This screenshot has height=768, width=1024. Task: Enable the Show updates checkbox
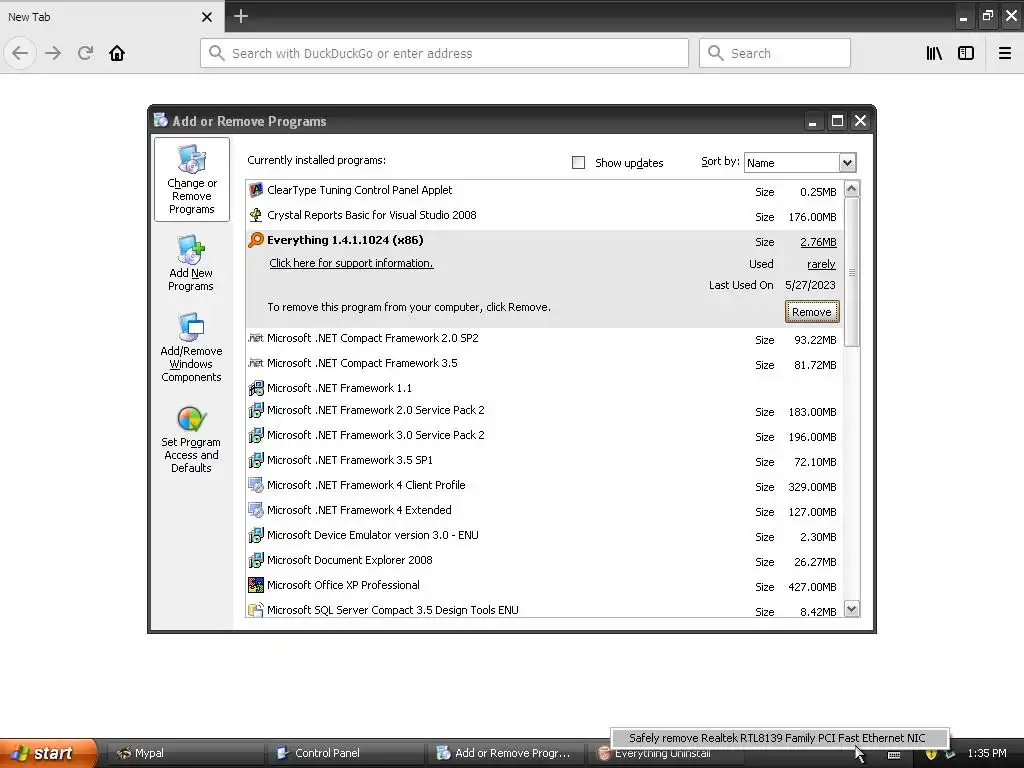pos(578,163)
